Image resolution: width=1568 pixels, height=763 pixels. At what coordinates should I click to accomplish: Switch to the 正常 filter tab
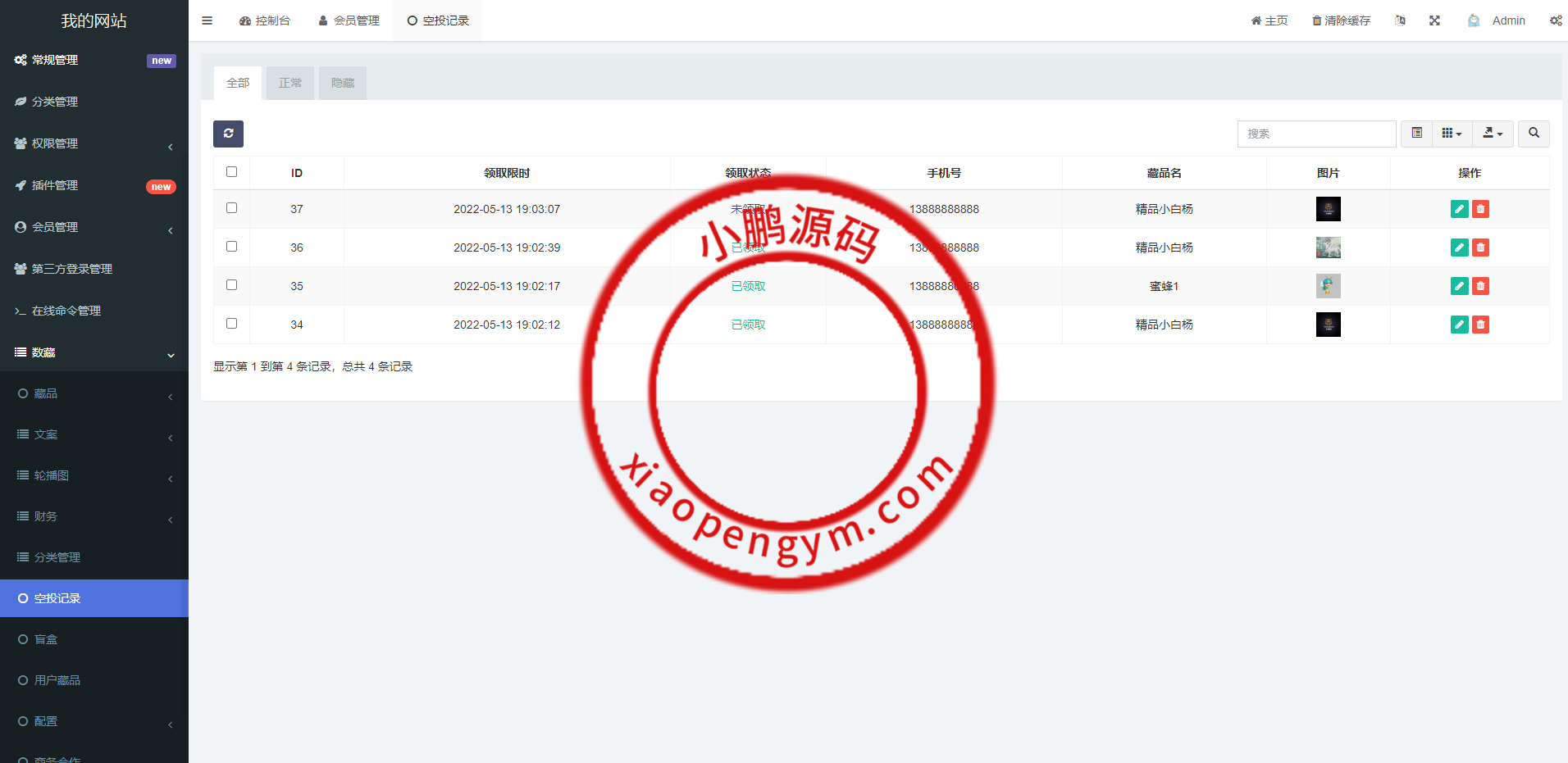click(289, 83)
